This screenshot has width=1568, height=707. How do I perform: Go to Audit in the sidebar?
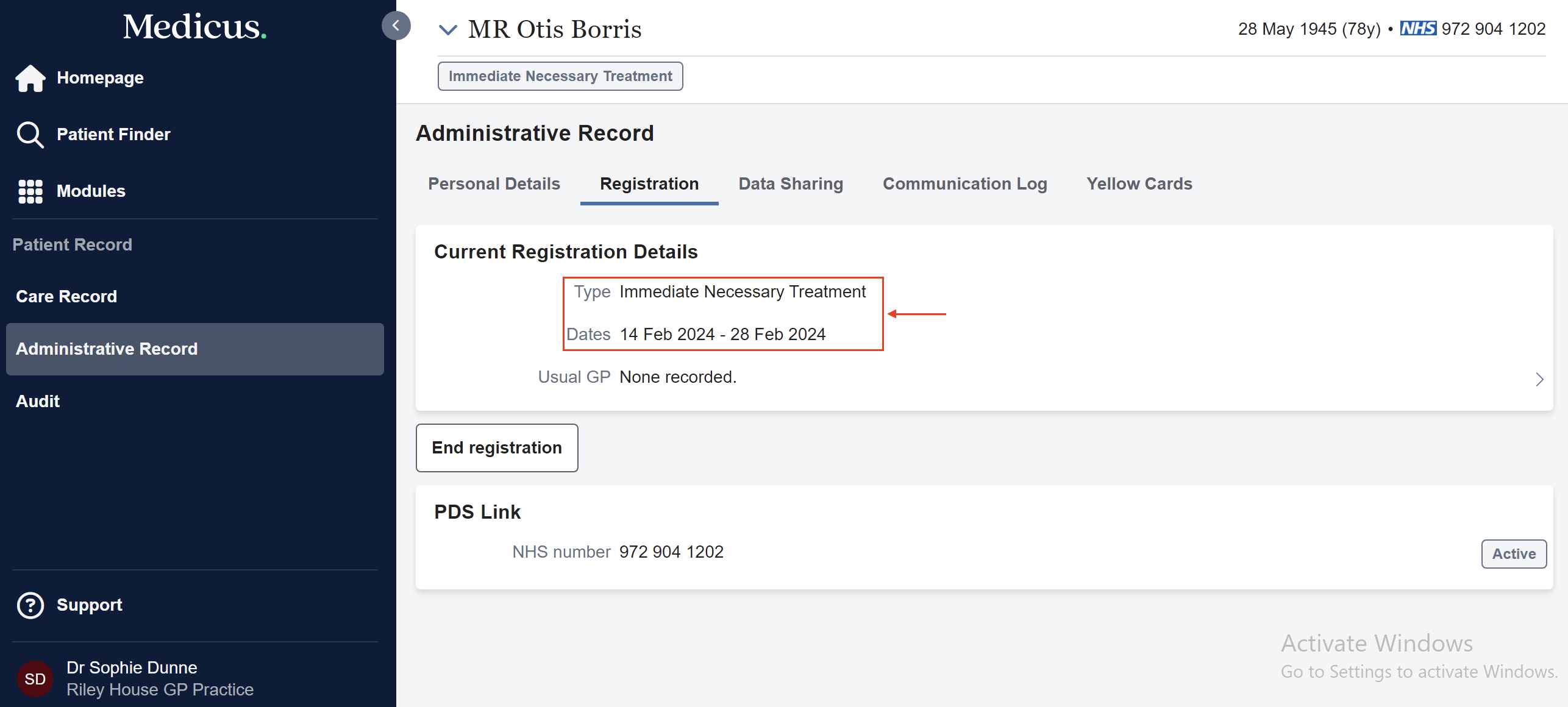pyautogui.click(x=38, y=402)
